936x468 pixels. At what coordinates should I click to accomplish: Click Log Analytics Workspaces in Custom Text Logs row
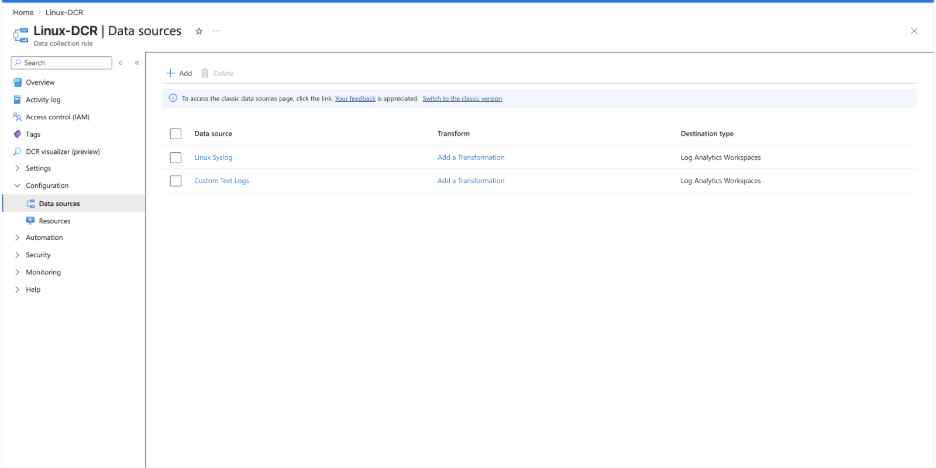point(721,181)
